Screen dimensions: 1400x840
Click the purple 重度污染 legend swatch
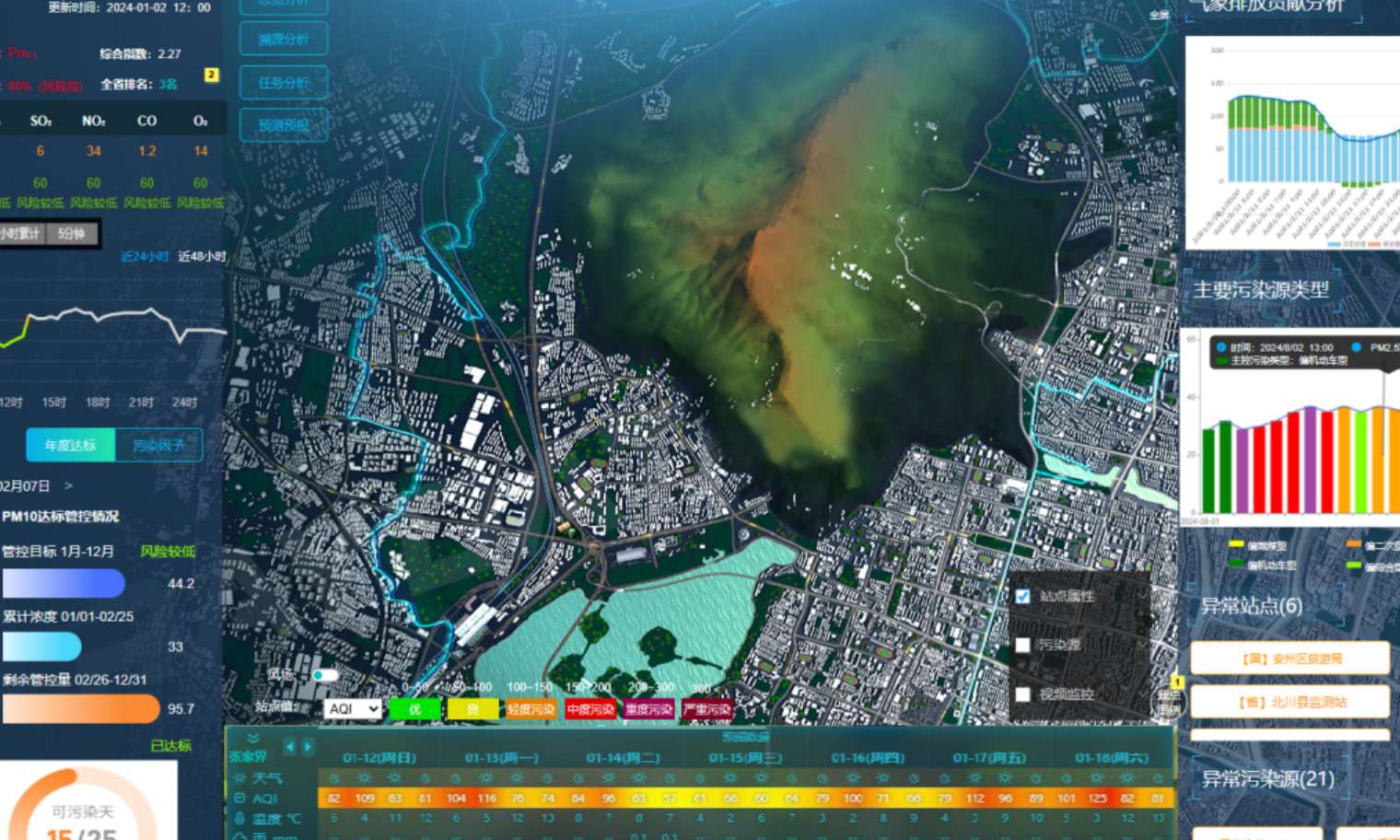[x=648, y=709]
